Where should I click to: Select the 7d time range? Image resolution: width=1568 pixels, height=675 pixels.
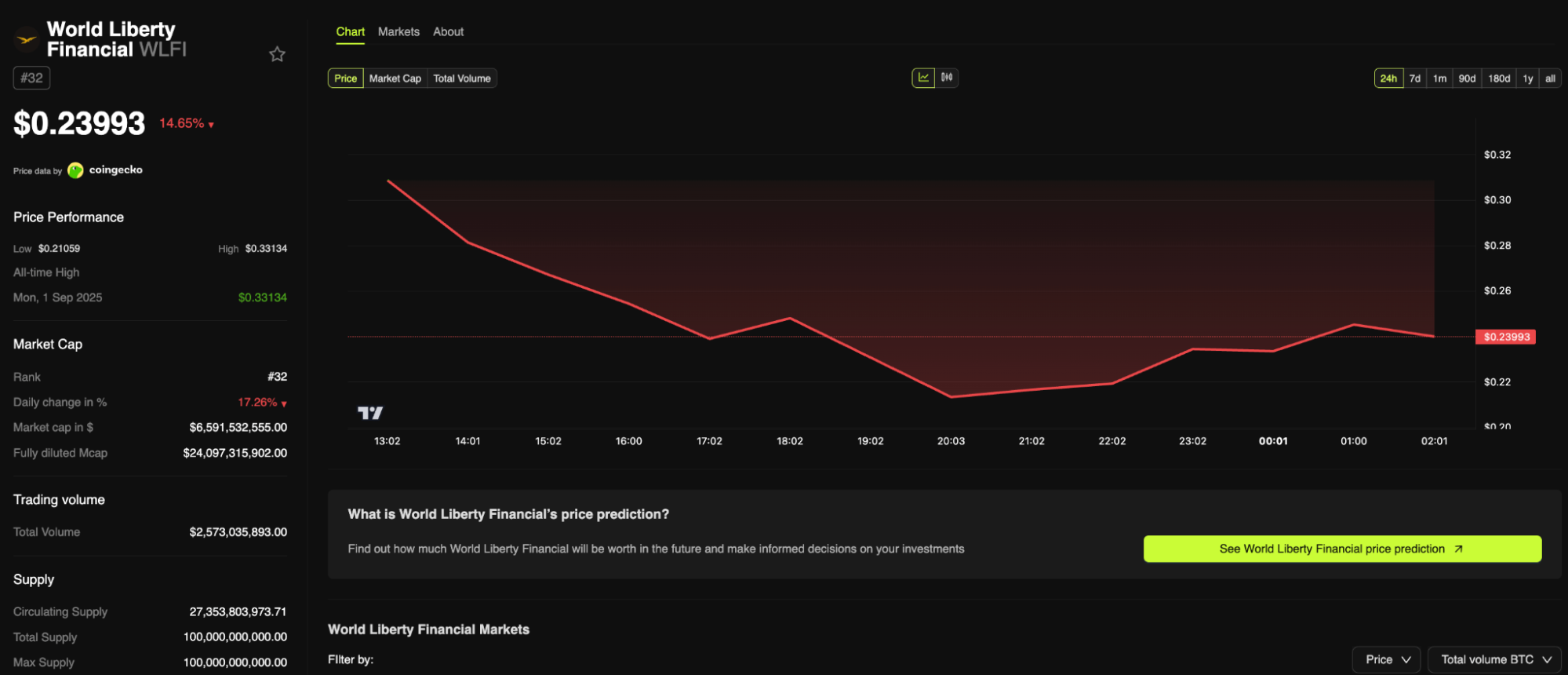[x=1415, y=78]
